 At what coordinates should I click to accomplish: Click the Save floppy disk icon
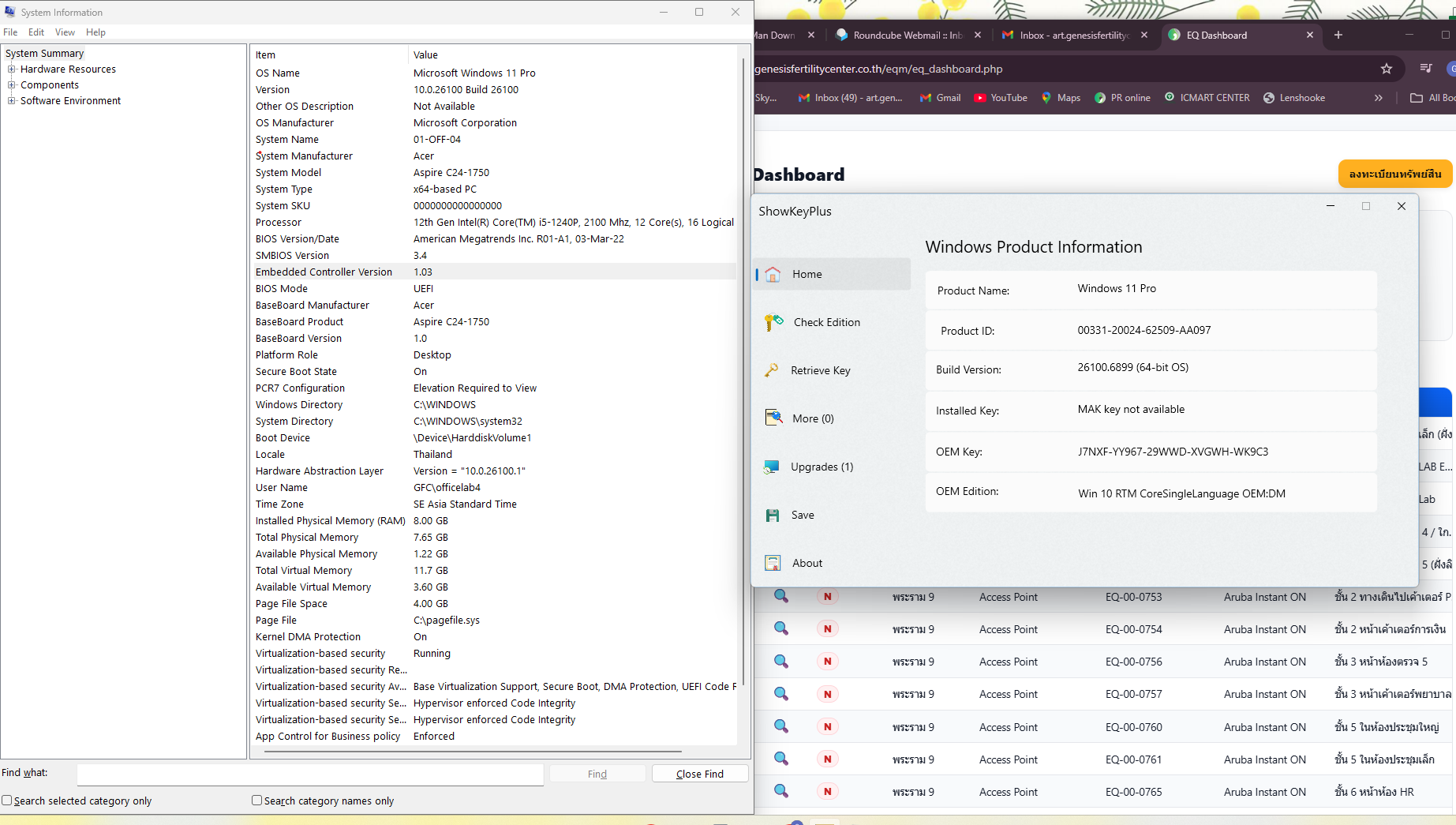tap(773, 515)
